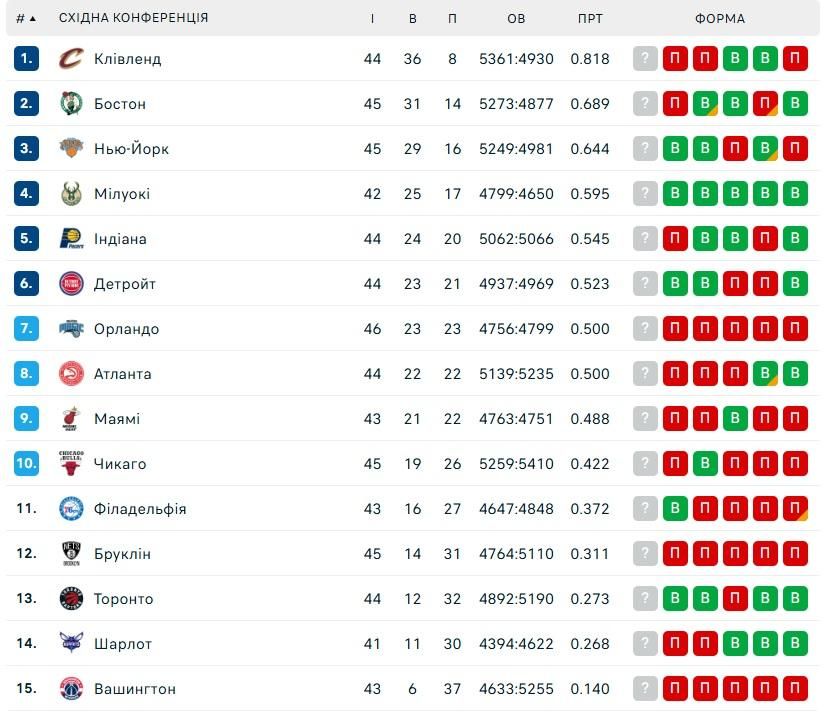Open the Філадельфія team page

tap(140, 509)
